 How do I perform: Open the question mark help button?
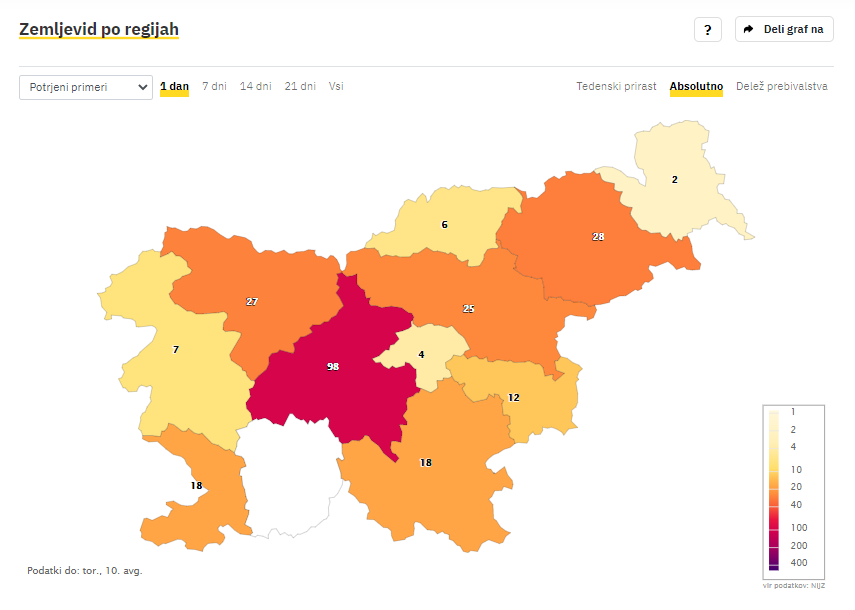707,29
